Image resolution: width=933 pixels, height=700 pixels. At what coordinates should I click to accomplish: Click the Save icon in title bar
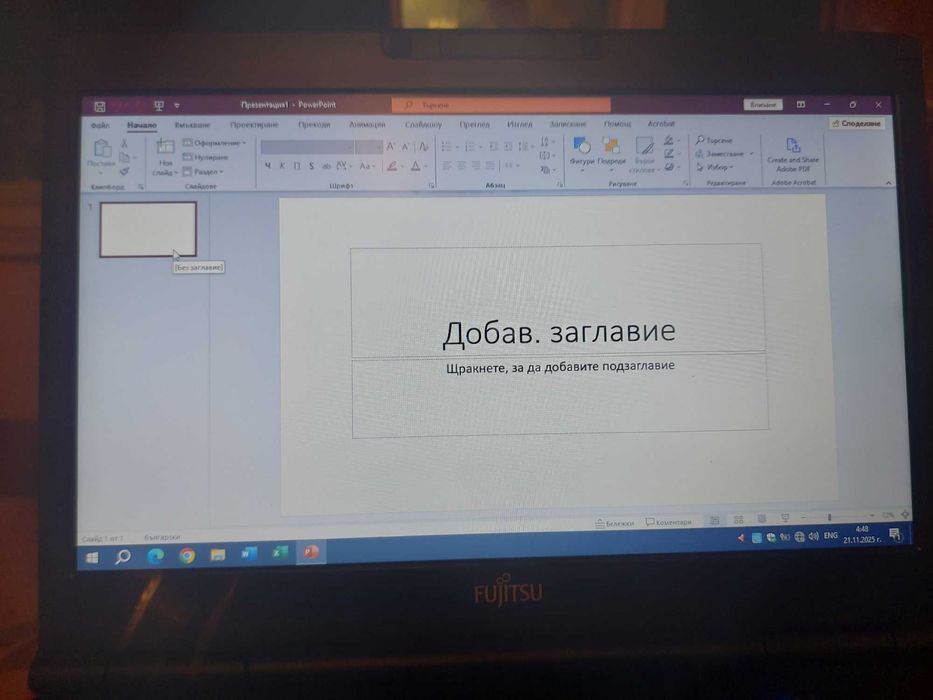[x=99, y=107]
